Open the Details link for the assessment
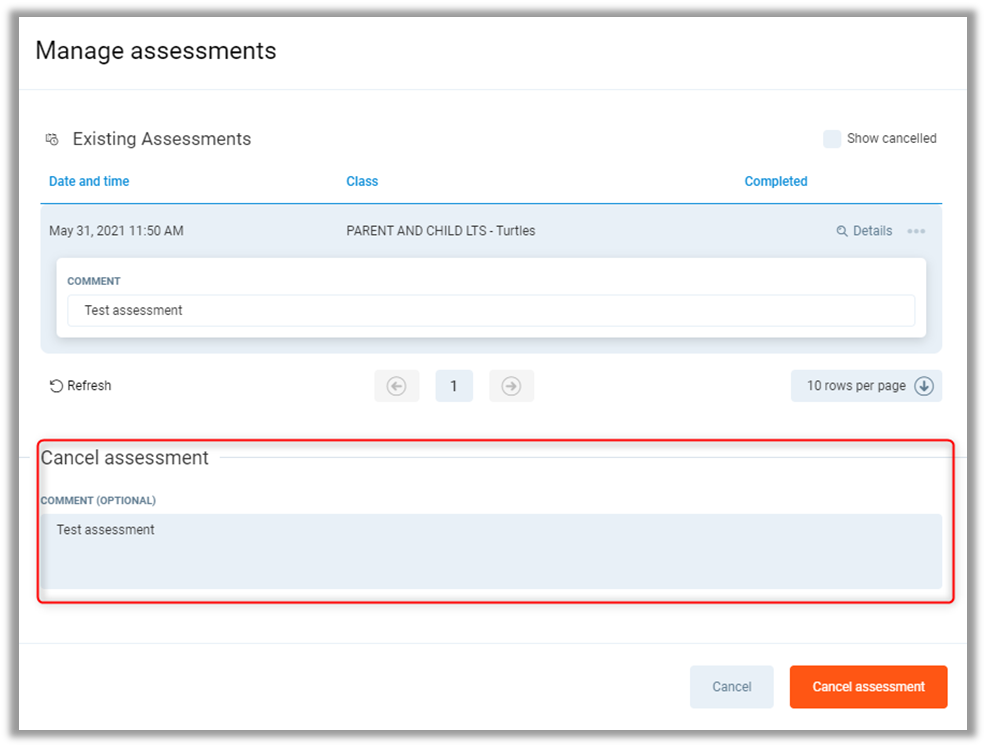986x747 pixels. tap(872, 231)
